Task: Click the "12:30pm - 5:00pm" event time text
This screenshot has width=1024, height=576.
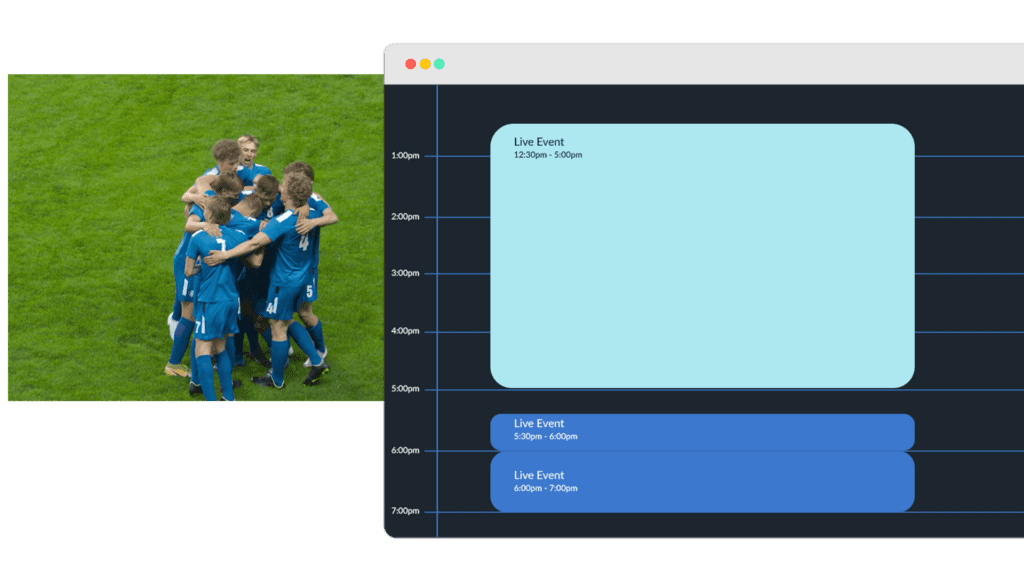Action: coord(548,155)
